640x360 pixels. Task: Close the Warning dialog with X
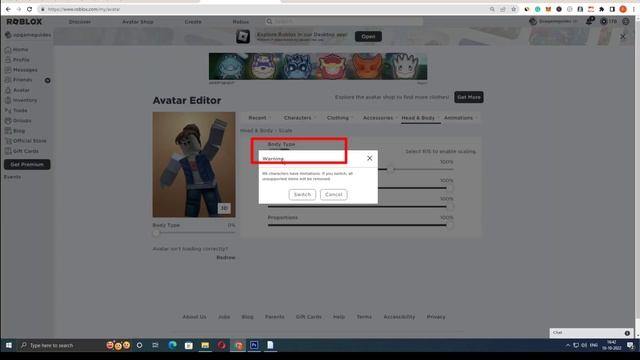pyautogui.click(x=369, y=158)
